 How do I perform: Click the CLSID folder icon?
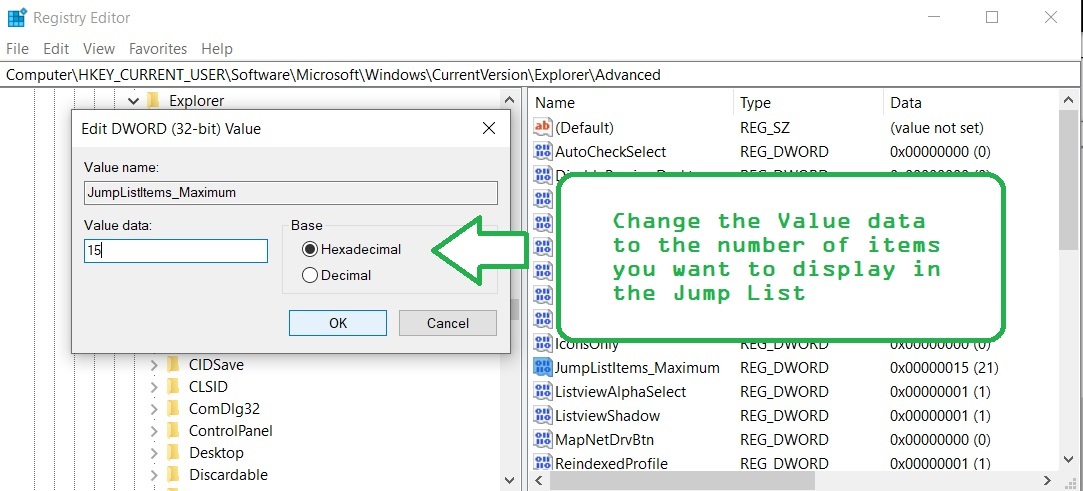tap(173, 386)
